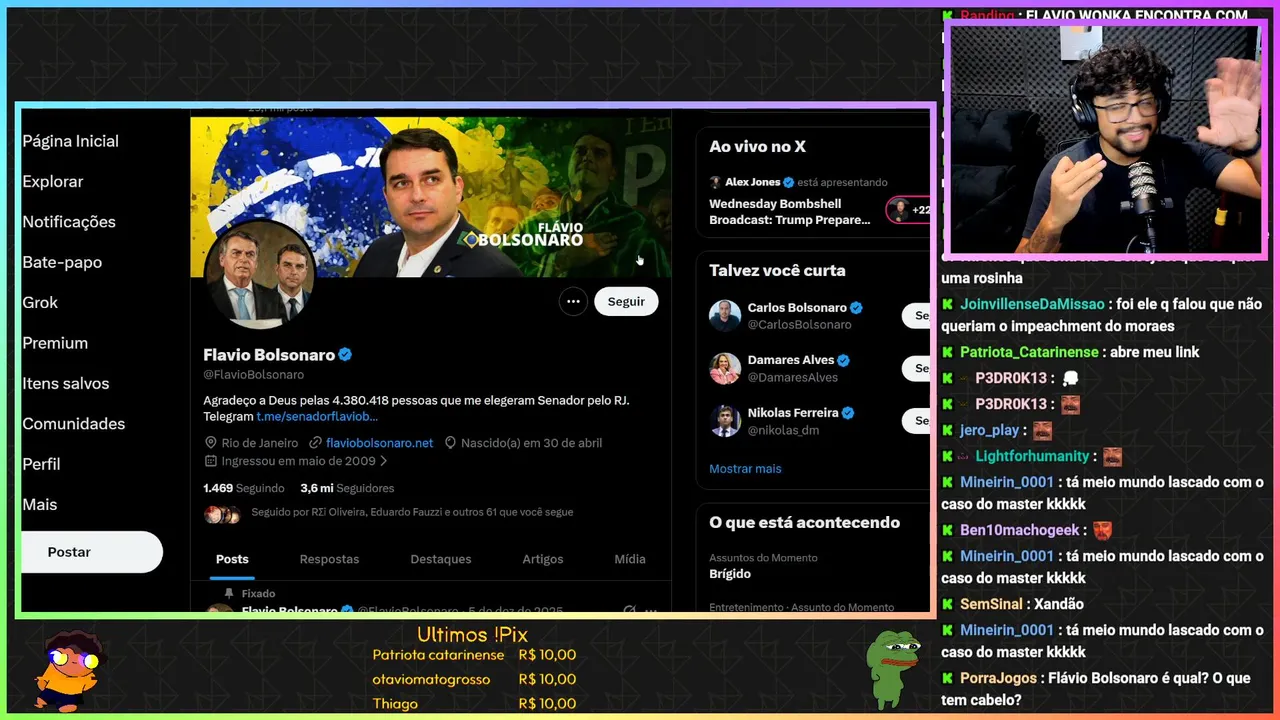Image resolution: width=1280 pixels, height=720 pixels.
Task: Click the emote in Lightforhumanity's chat message
Action: pos(1112,457)
